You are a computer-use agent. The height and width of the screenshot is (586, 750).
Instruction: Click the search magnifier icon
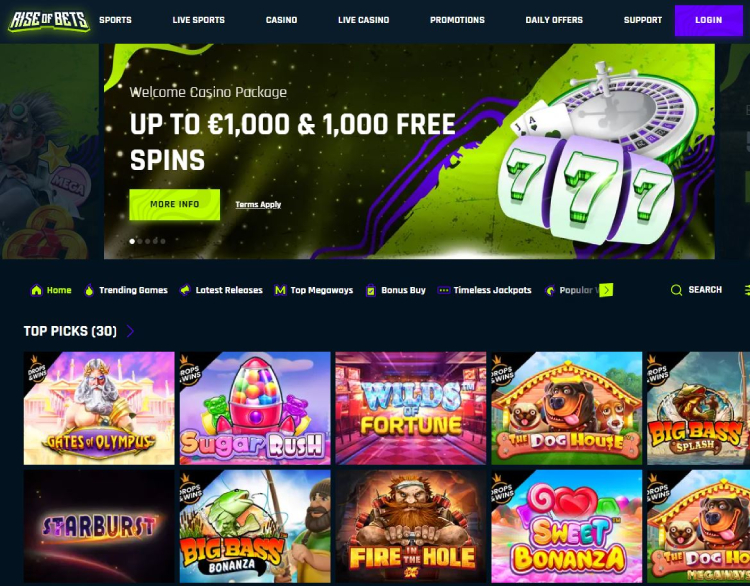676,290
